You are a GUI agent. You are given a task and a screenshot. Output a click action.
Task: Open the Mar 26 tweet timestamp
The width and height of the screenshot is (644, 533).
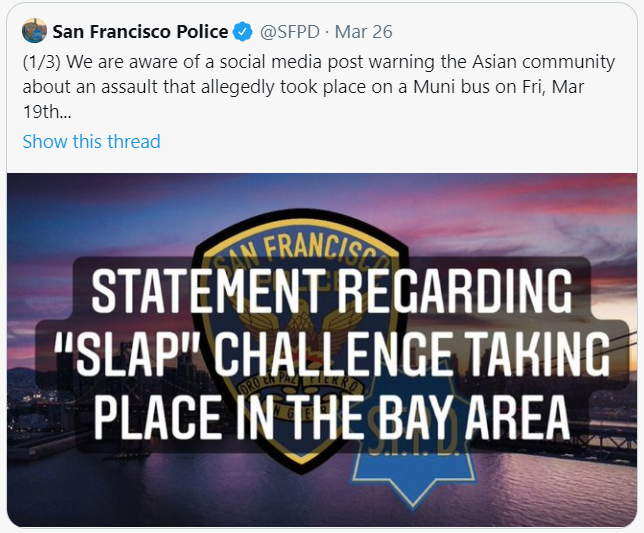[x=363, y=32]
